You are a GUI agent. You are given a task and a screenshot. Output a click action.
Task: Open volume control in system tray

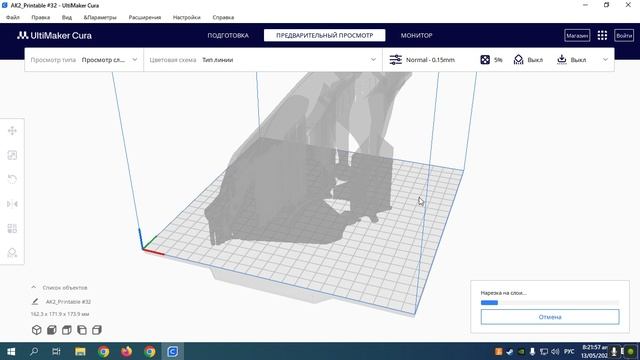555,351
